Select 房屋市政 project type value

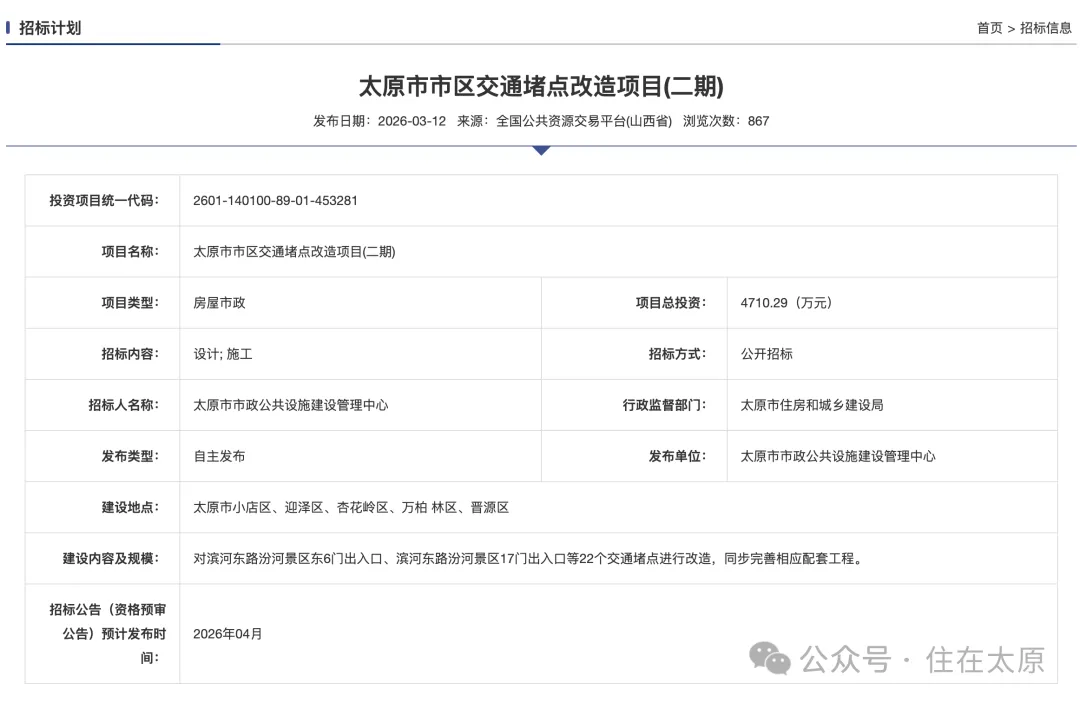click(x=219, y=302)
